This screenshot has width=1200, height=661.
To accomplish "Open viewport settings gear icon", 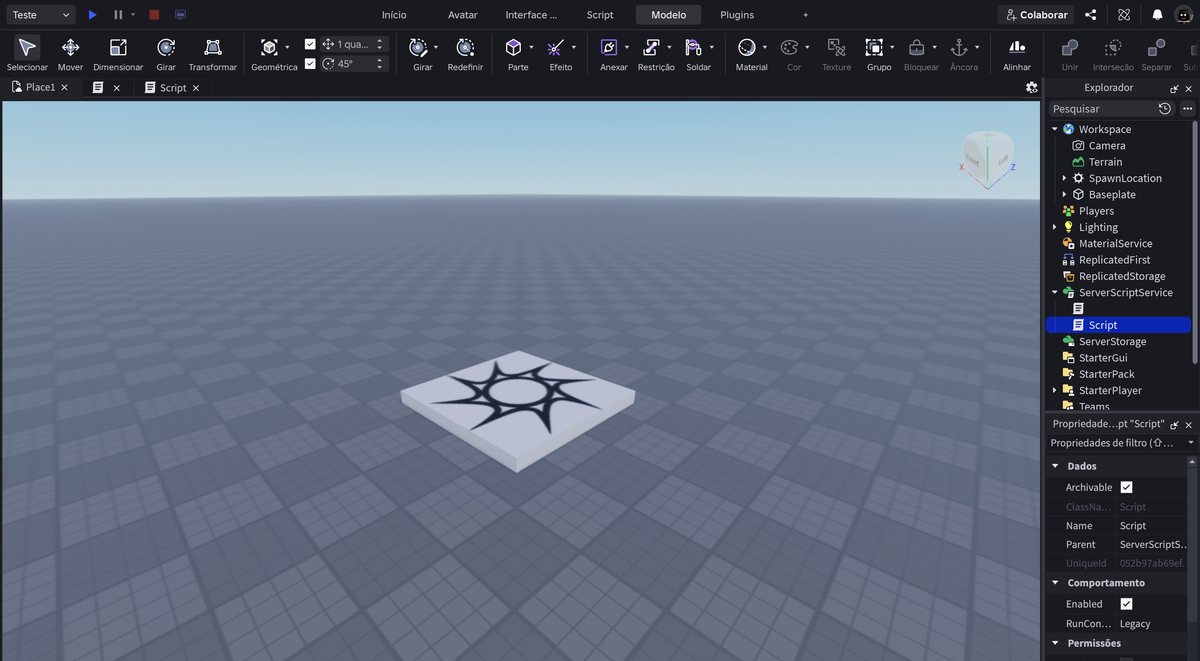I will tap(1031, 87).
